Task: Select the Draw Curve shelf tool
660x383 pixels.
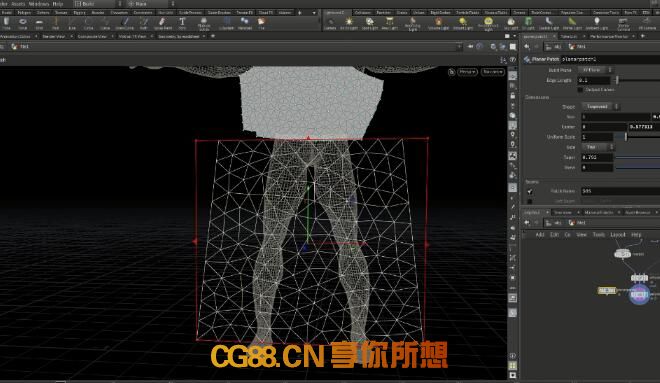Action: point(124,23)
